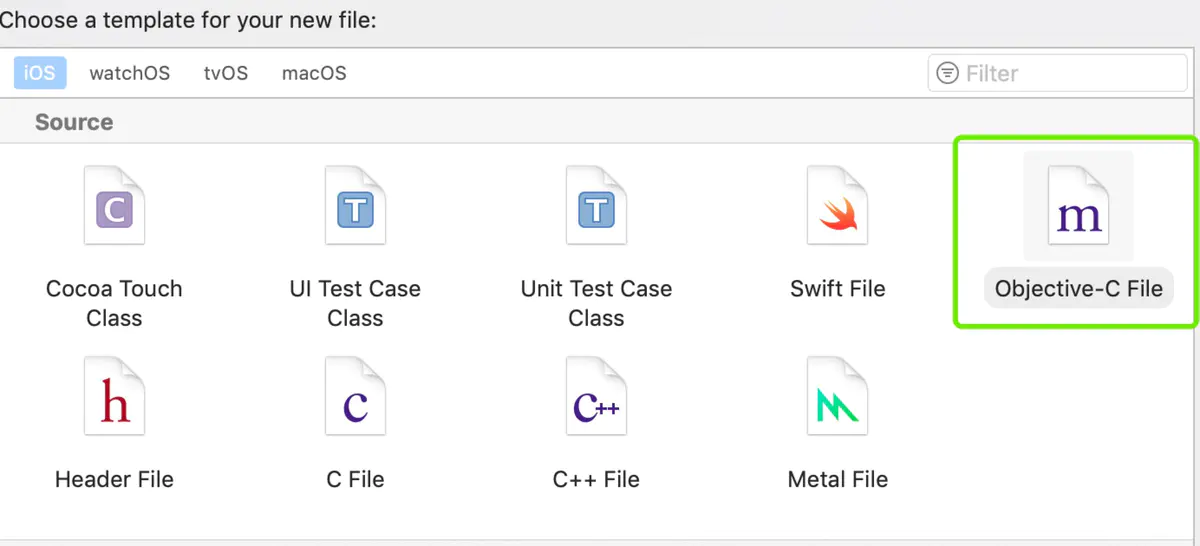
Task: Click the Metal File label
Action: click(x=838, y=479)
